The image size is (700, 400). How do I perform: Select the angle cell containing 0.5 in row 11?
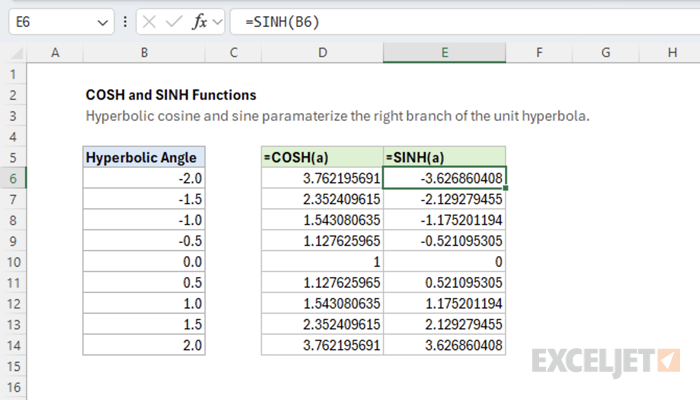point(144,283)
